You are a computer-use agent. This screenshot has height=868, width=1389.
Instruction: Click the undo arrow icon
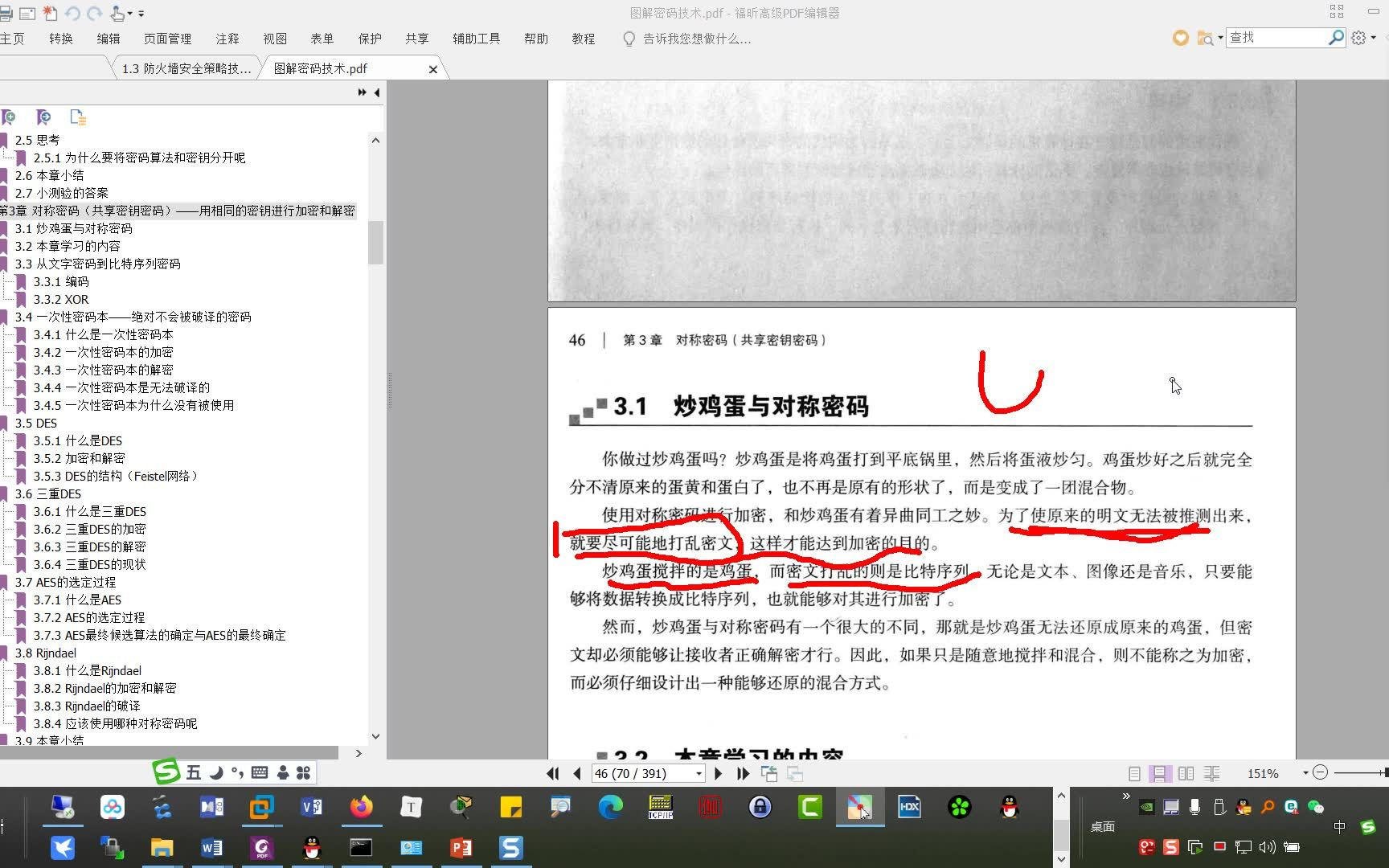coord(72,13)
